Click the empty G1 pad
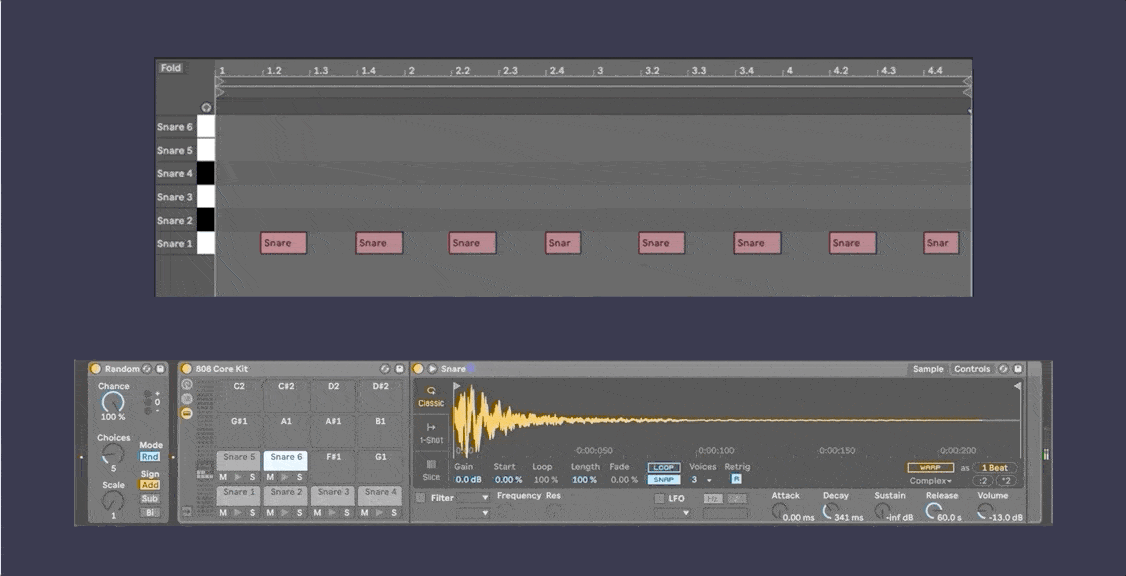This screenshot has width=1126, height=576. click(x=381, y=465)
